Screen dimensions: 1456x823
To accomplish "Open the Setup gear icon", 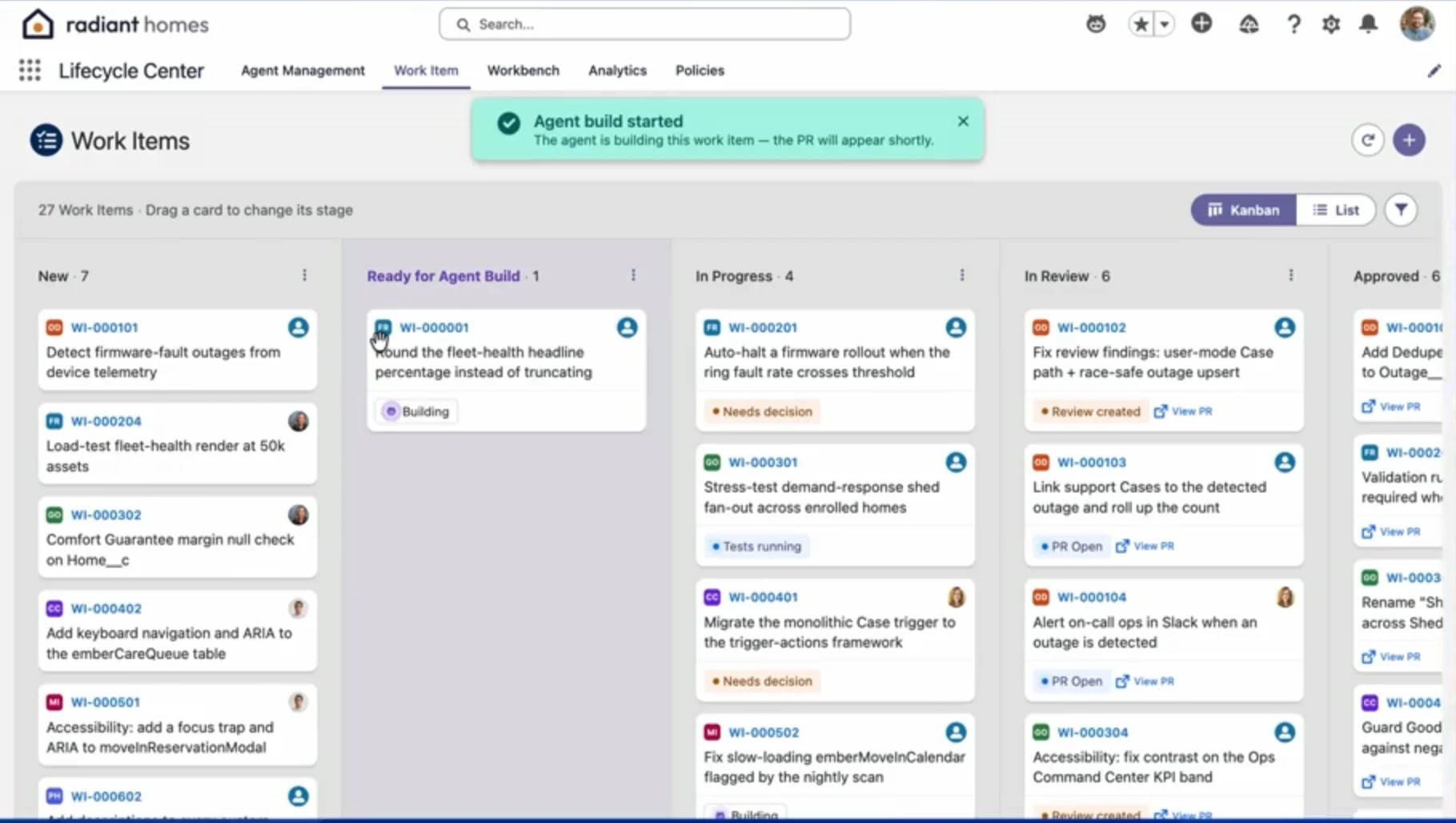I will pos(1331,24).
